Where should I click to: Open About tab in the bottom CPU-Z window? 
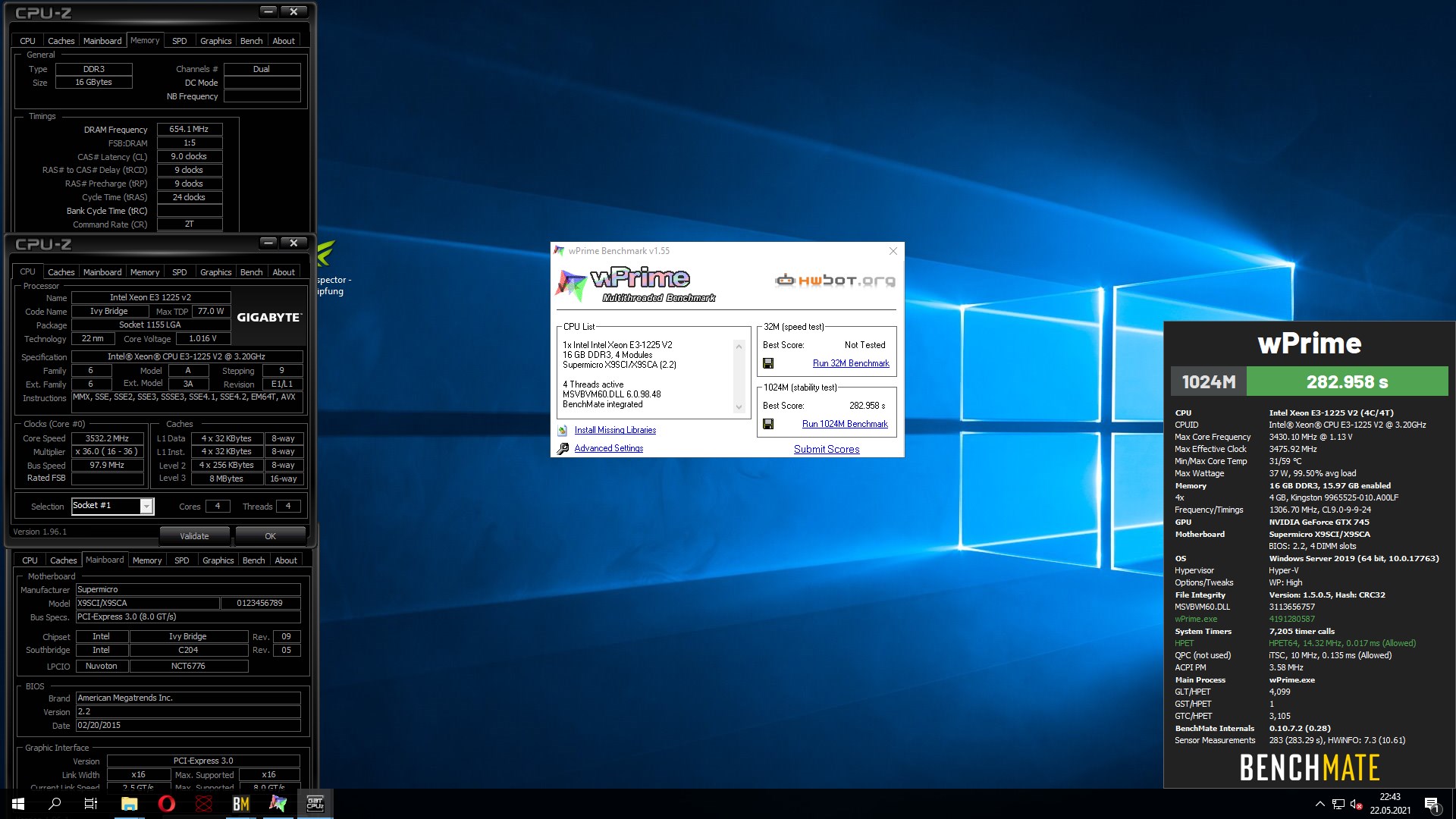[286, 560]
